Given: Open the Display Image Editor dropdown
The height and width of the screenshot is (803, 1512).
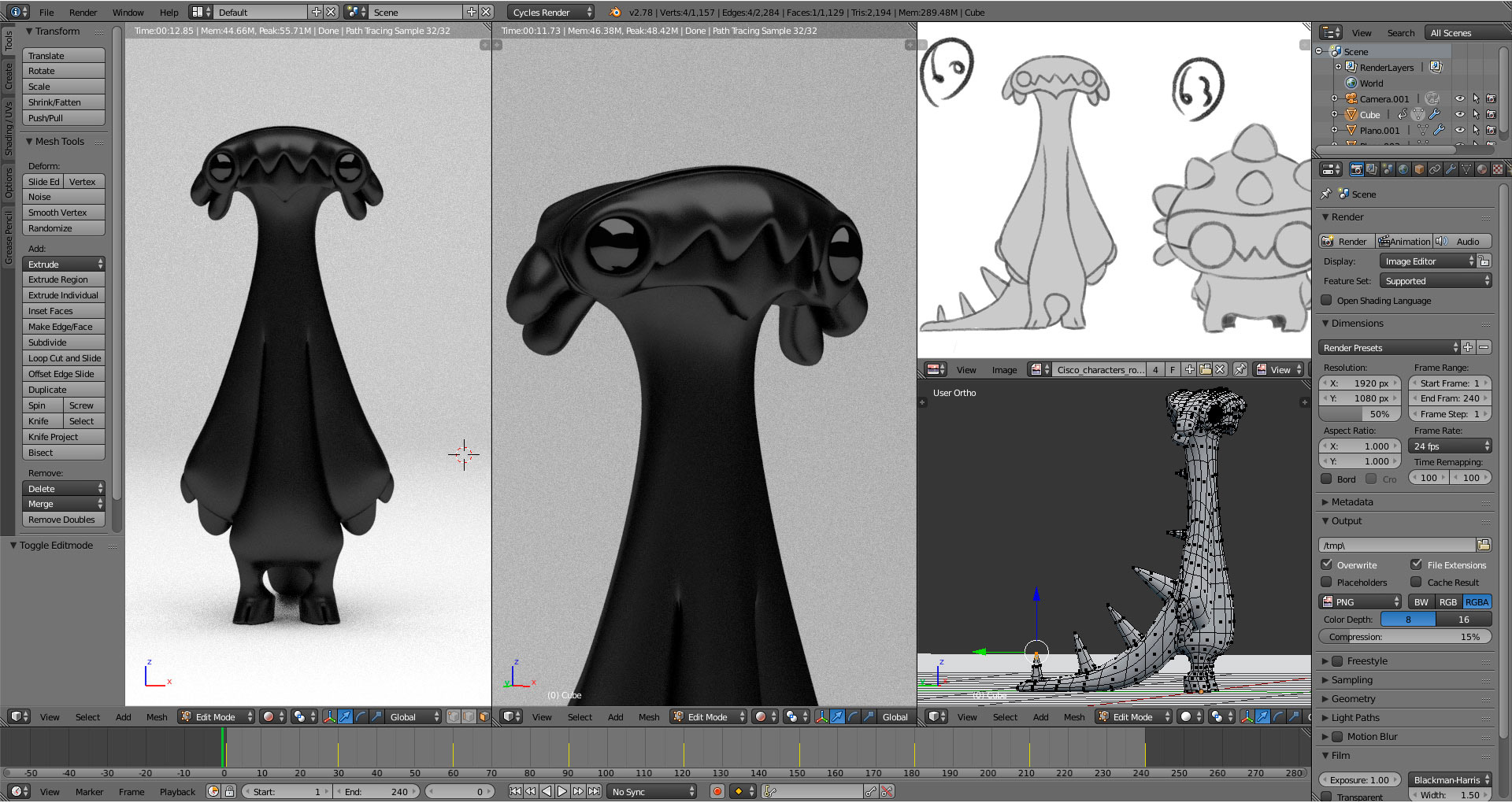Looking at the screenshot, I should tap(1428, 261).
